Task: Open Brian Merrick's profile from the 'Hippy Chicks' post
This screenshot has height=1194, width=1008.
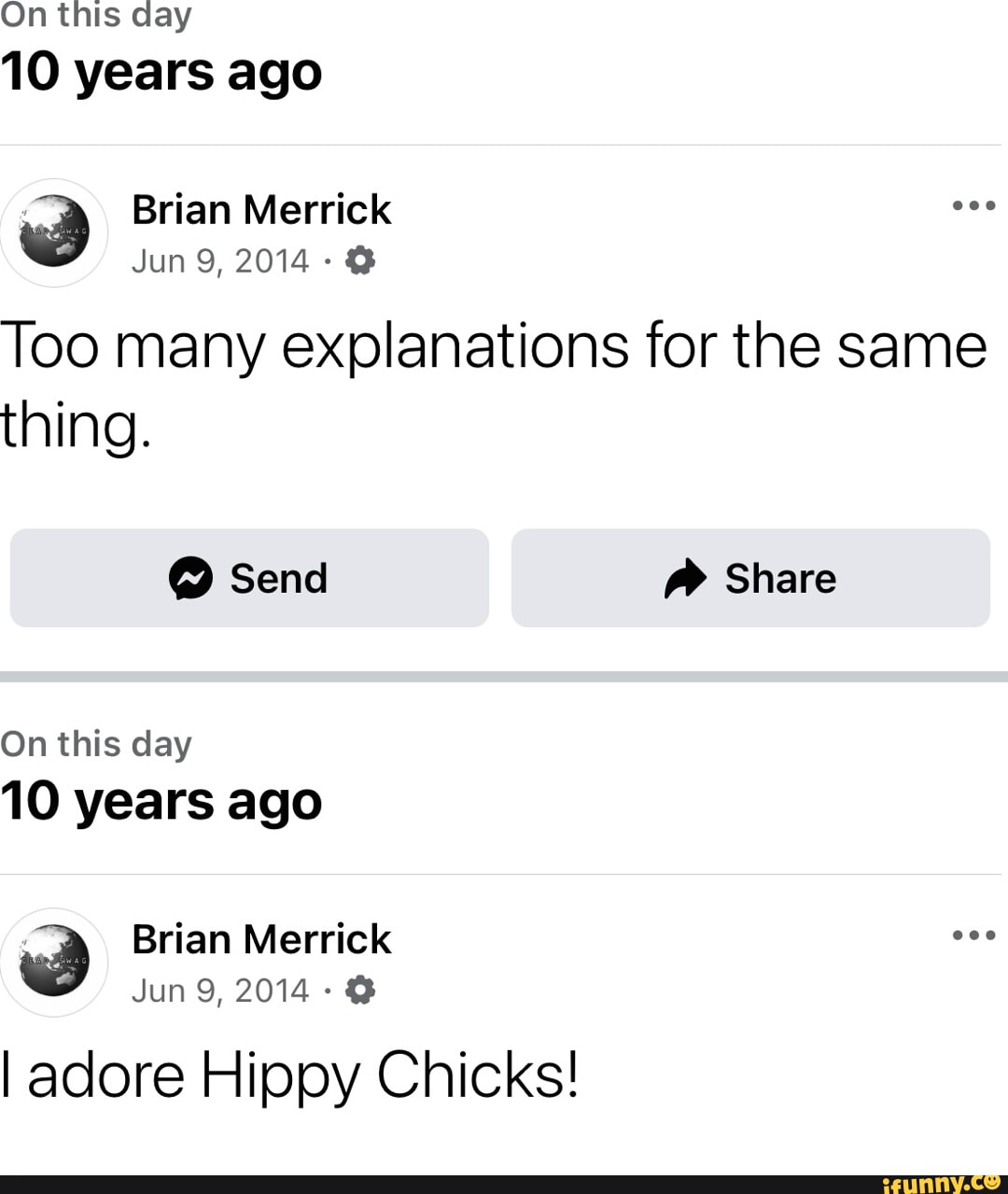Action: (261, 939)
